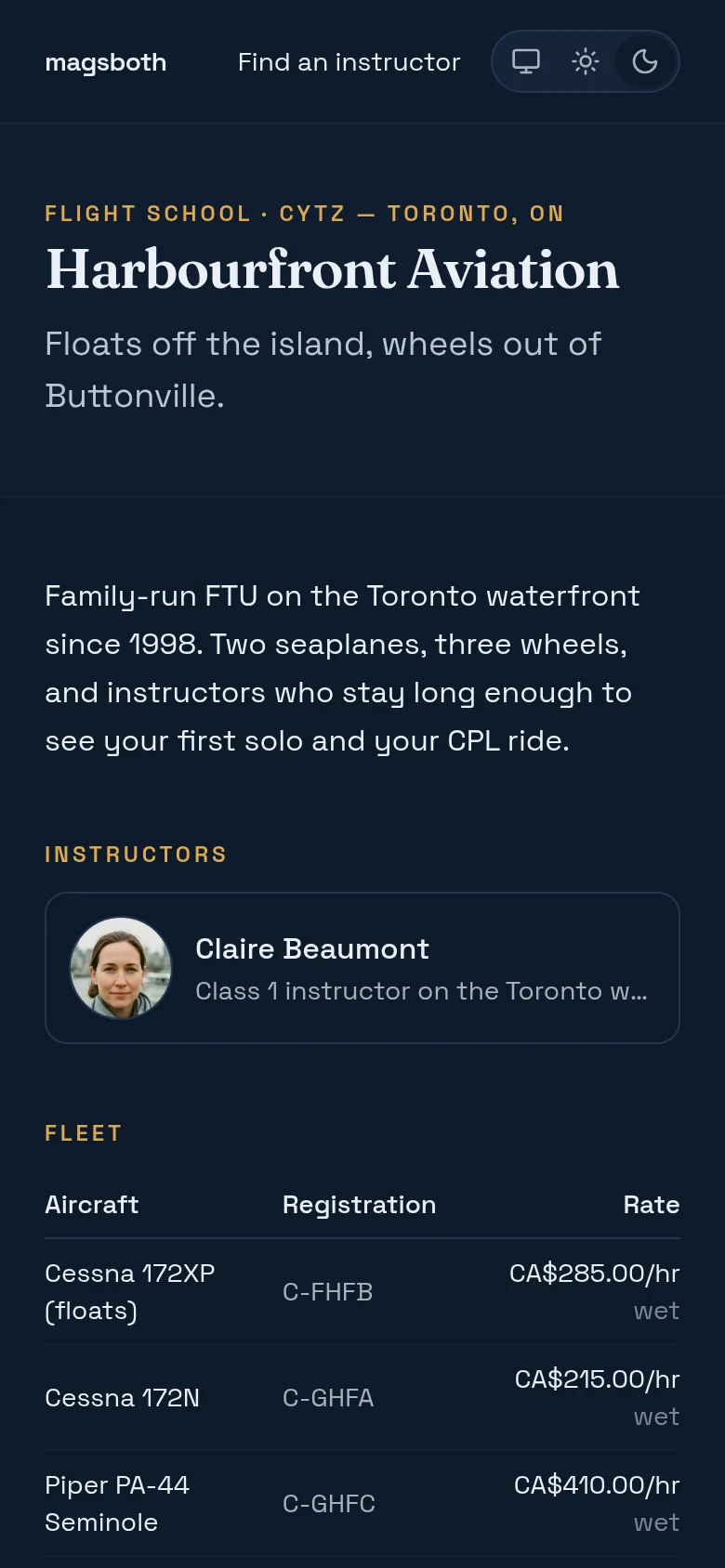Open Claire Beaumont instructor card
This screenshot has height=1568, width=725.
(362, 968)
